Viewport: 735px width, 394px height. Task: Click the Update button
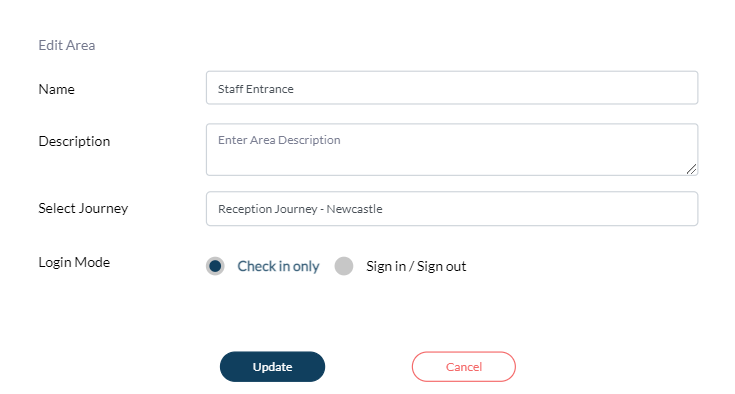(x=272, y=367)
